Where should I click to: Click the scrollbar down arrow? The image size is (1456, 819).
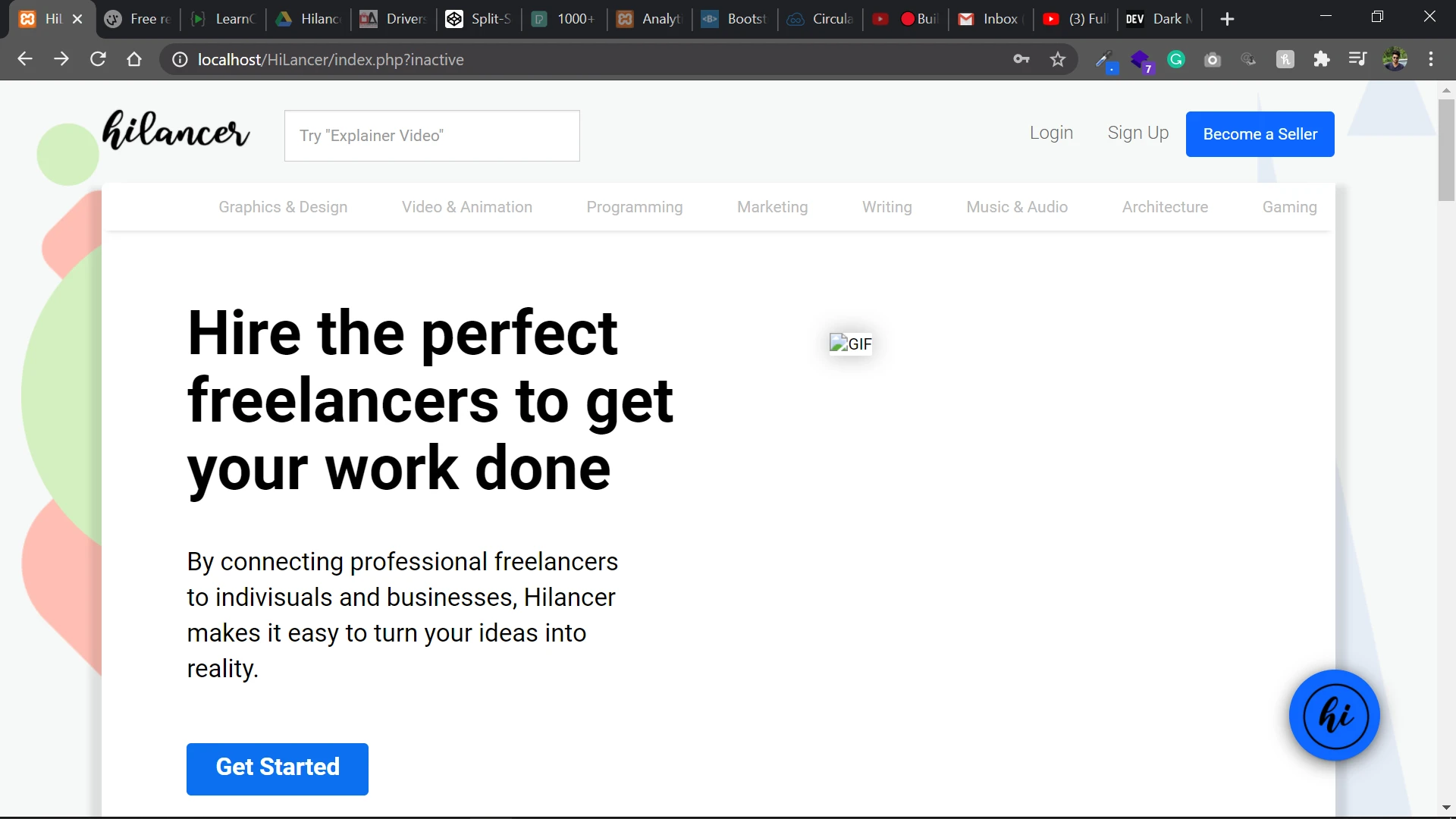(1446, 808)
